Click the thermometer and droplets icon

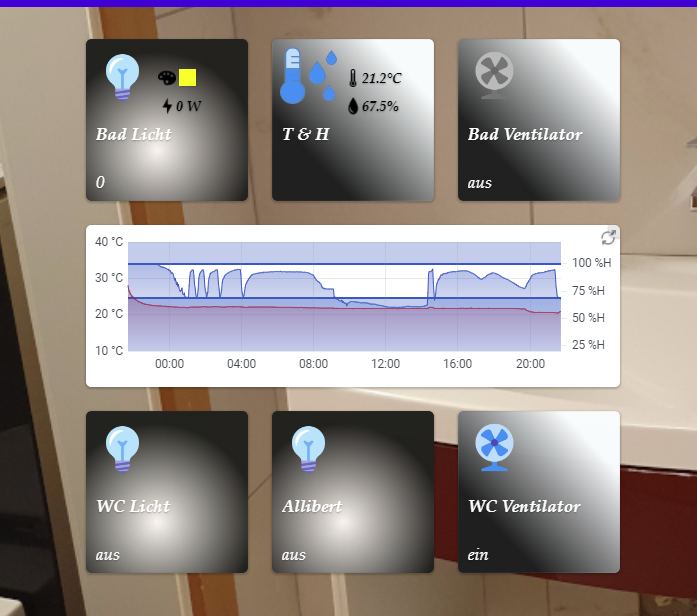(308, 76)
